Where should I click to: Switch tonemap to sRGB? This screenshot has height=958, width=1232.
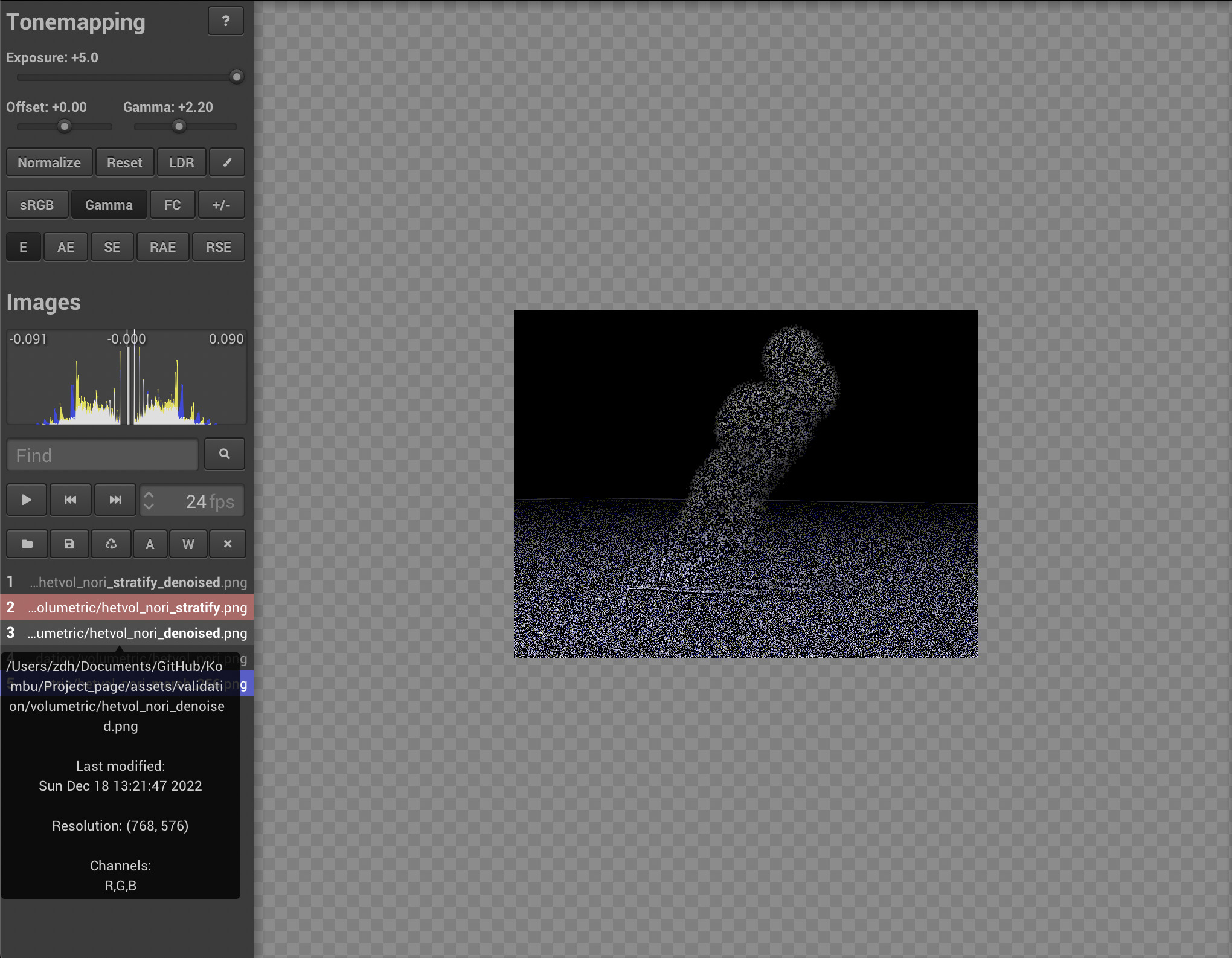[37, 205]
